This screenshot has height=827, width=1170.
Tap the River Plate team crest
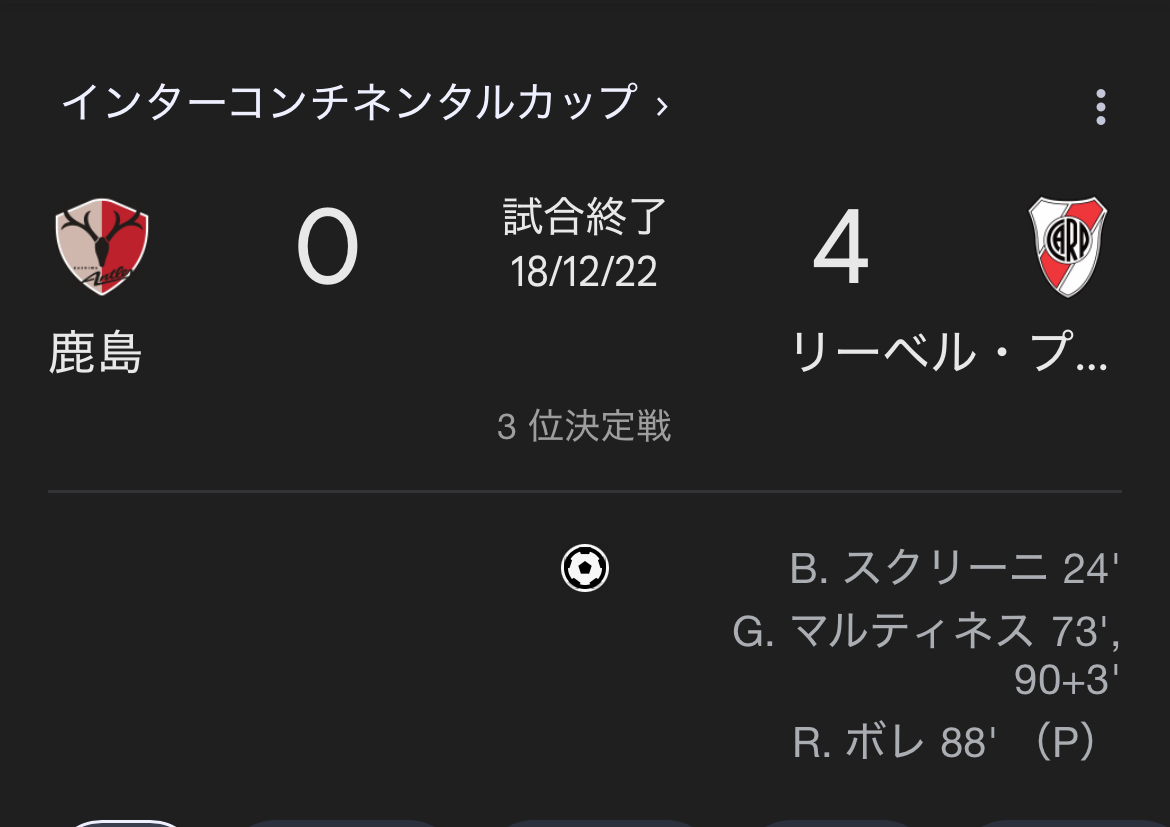tap(1067, 246)
